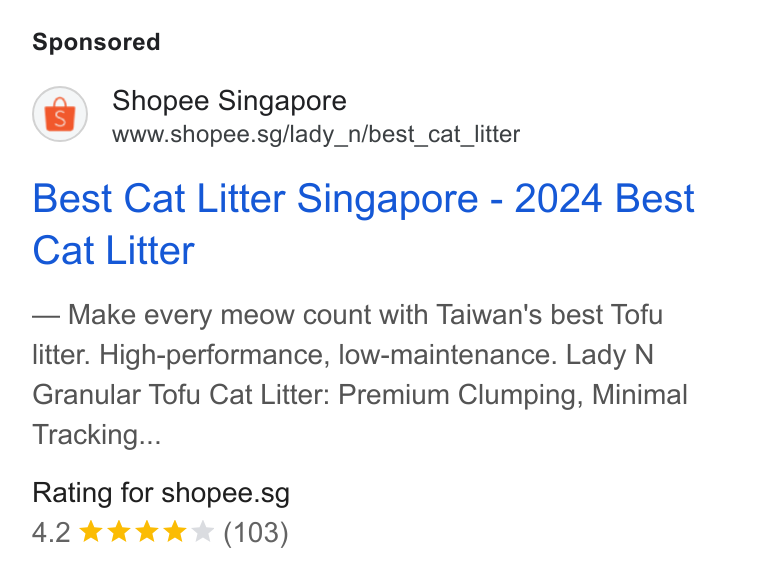Viewport: 760px width, 576px height.
Task: Select the (103) review count
Action: coord(256,532)
